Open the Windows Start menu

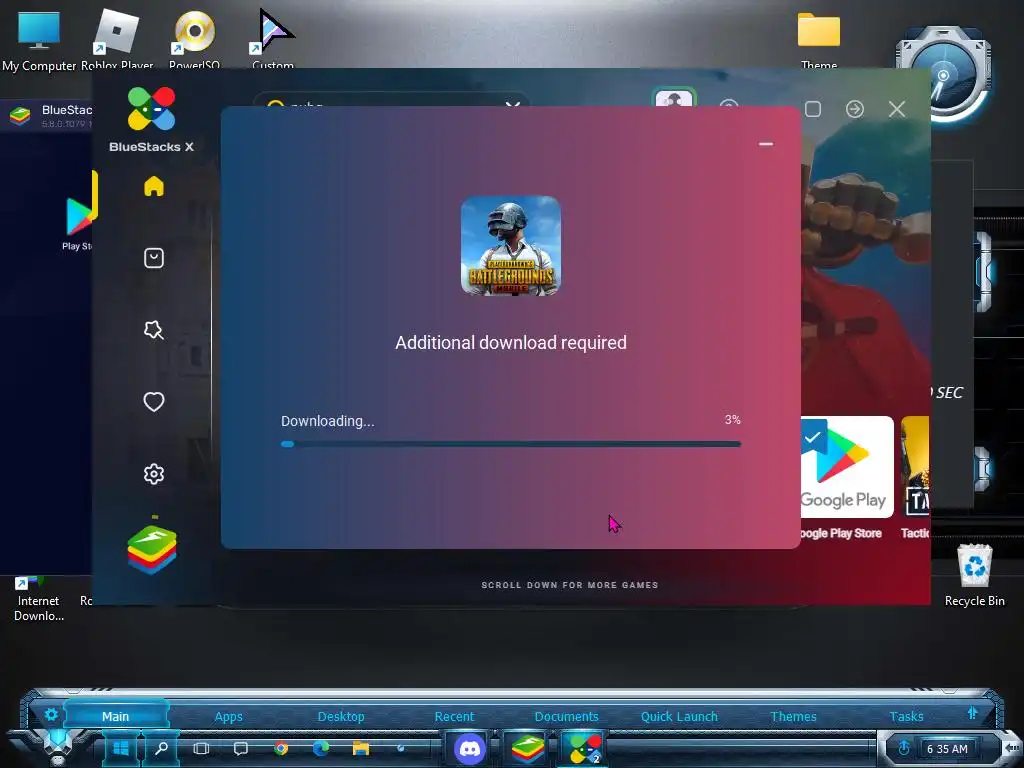click(x=121, y=748)
